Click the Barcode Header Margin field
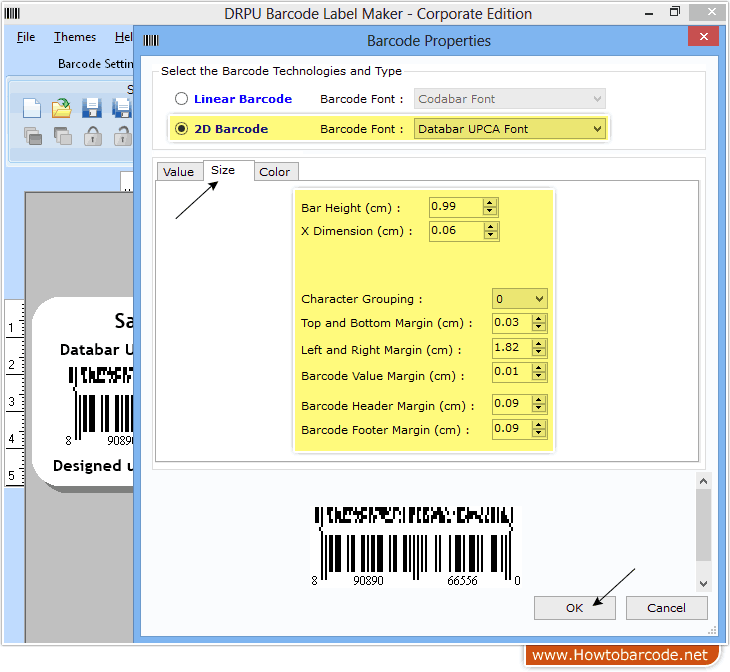 (x=512, y=404)
